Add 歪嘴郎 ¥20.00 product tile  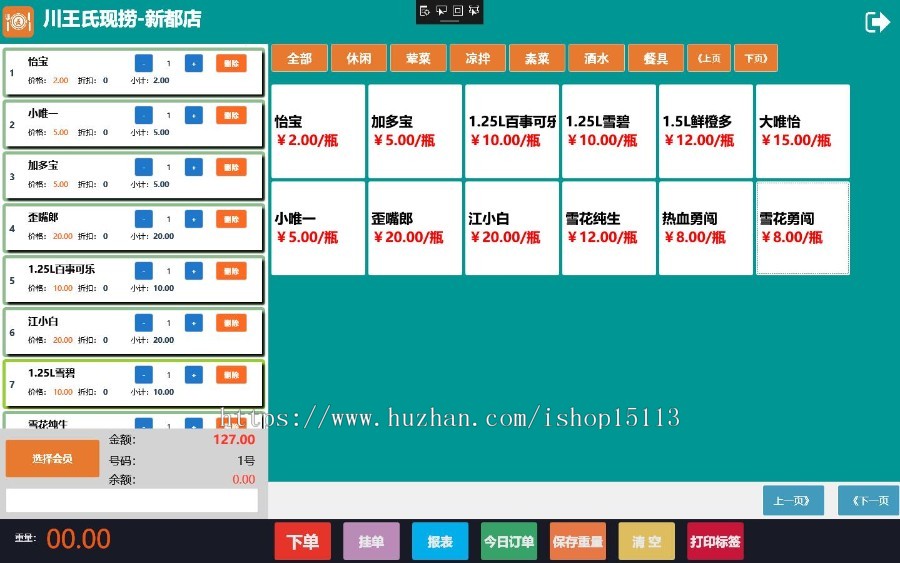[x=415, y=228]
